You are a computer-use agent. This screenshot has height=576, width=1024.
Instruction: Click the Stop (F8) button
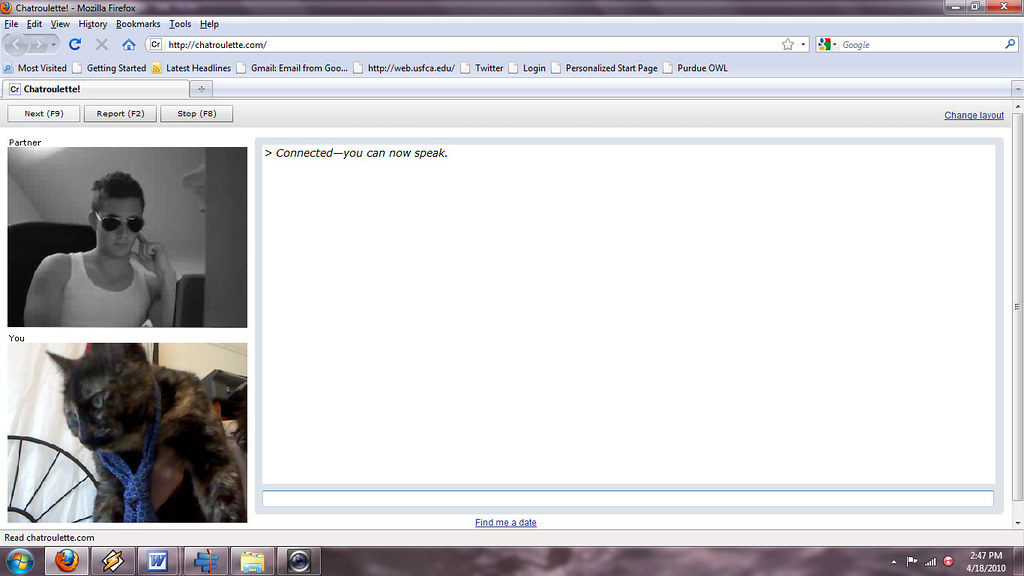pyautogui.click(x=197, y=114)
